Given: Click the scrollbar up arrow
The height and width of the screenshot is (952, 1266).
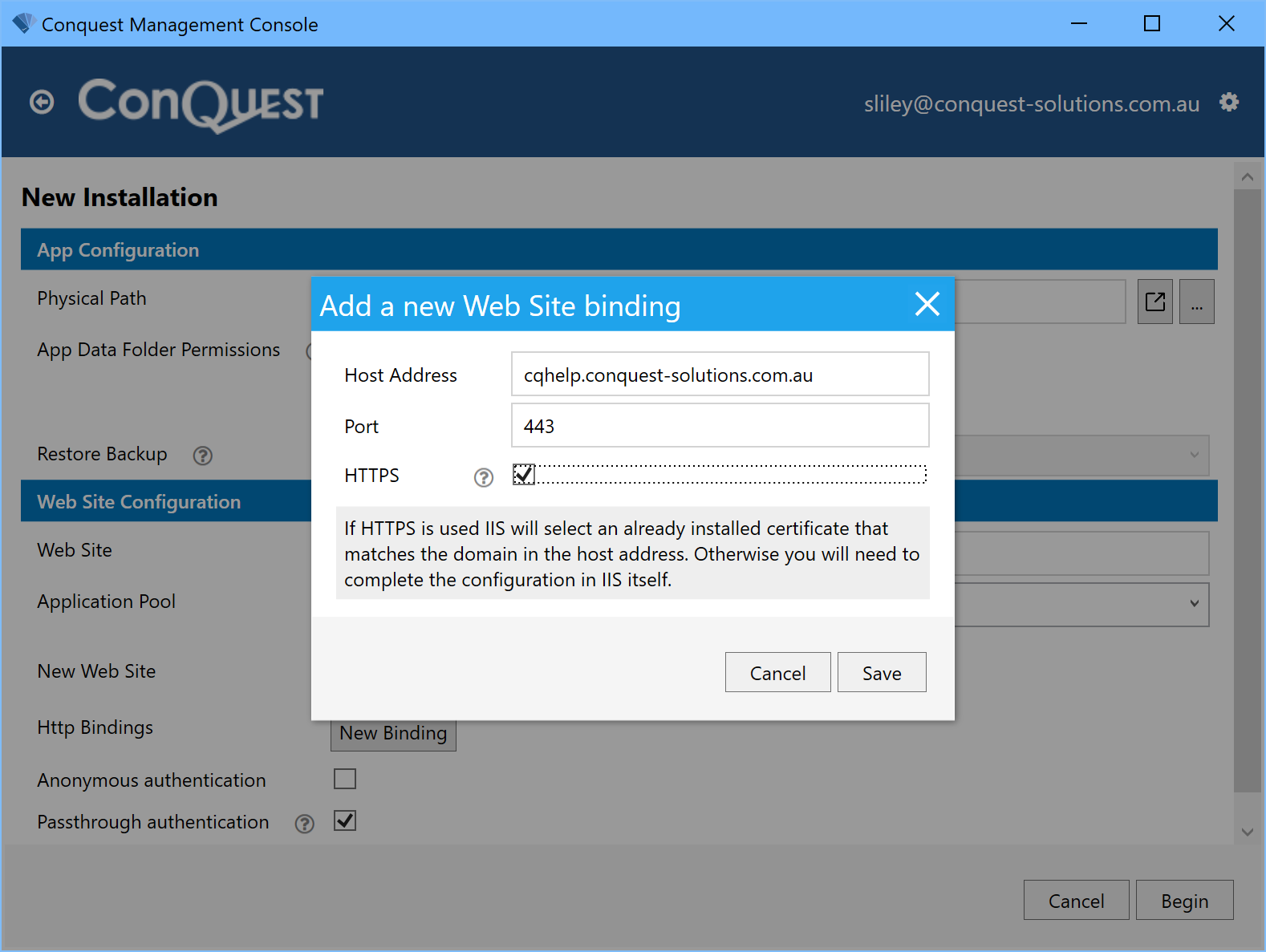Looking at the screenshot, I should 1247,176.
